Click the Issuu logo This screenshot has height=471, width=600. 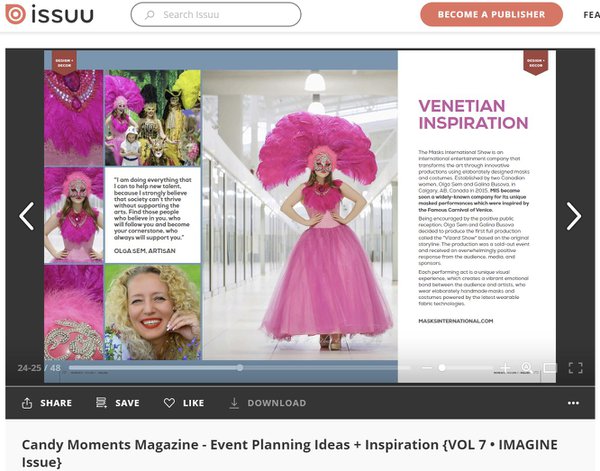click(x=49, y=15)
